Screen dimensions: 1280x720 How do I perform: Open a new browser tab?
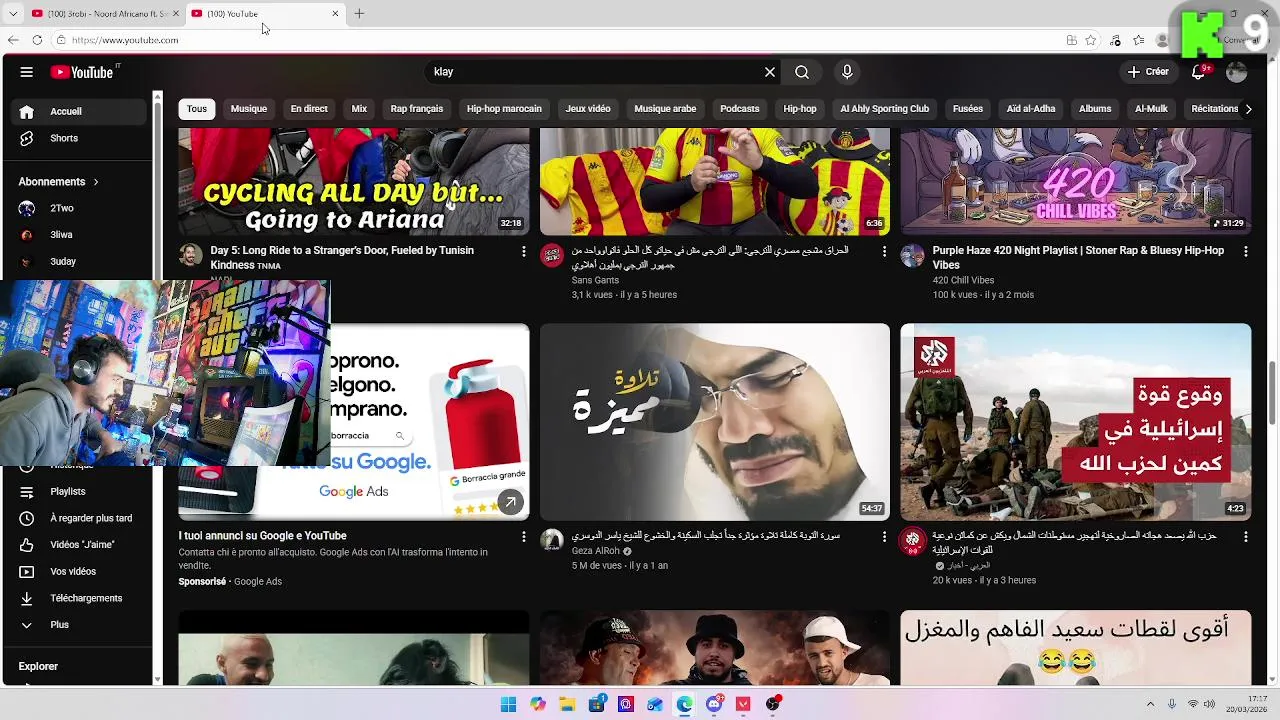359,14
